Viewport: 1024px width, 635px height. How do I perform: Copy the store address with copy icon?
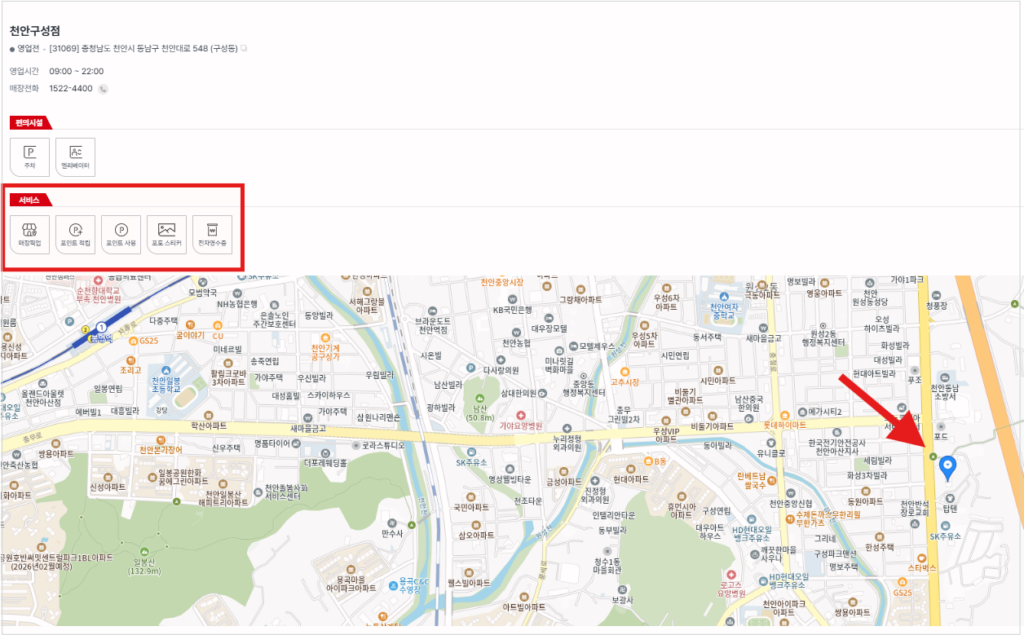[x=244, y=48]
